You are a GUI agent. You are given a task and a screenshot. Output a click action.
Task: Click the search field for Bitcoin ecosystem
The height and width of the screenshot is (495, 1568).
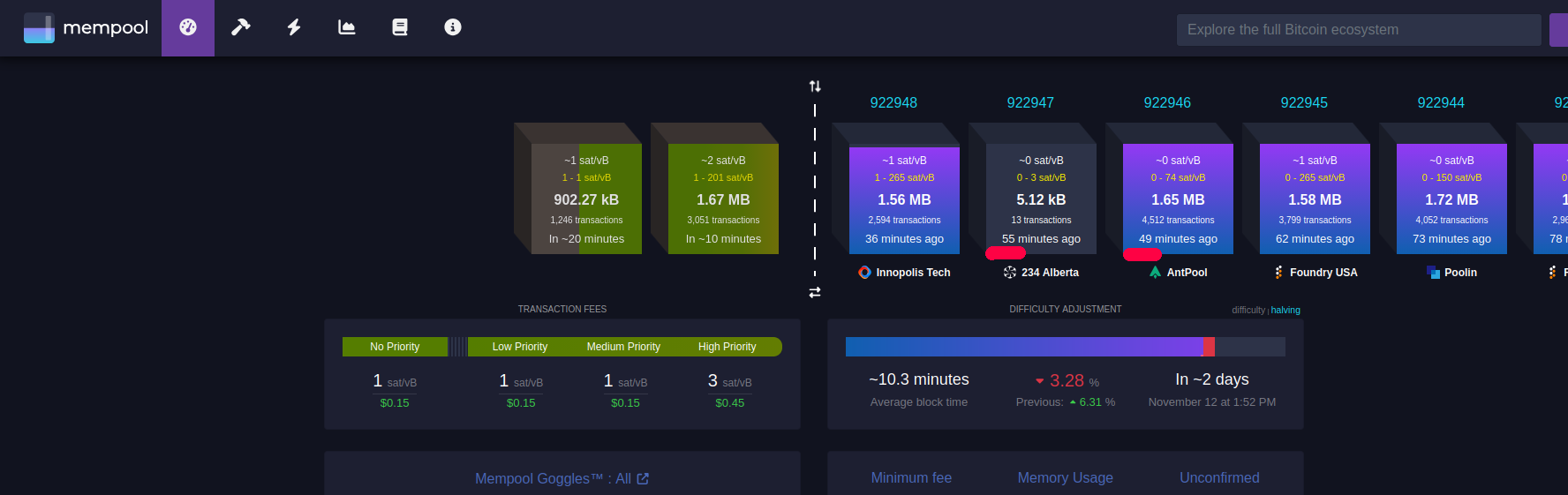coord(1358,30)
